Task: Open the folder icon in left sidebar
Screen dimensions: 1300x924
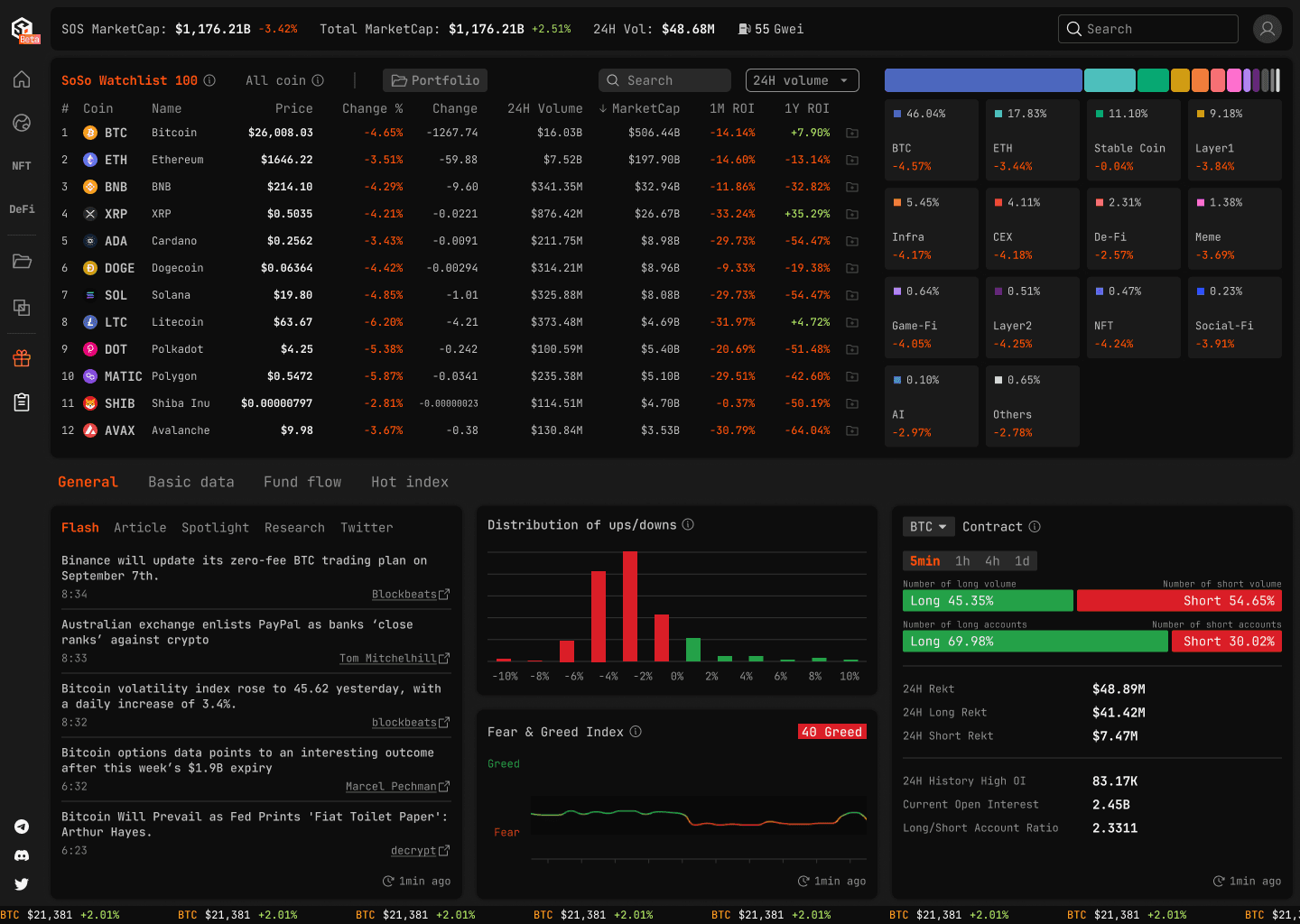Action: pyautogui.click(x=22, y=262)
